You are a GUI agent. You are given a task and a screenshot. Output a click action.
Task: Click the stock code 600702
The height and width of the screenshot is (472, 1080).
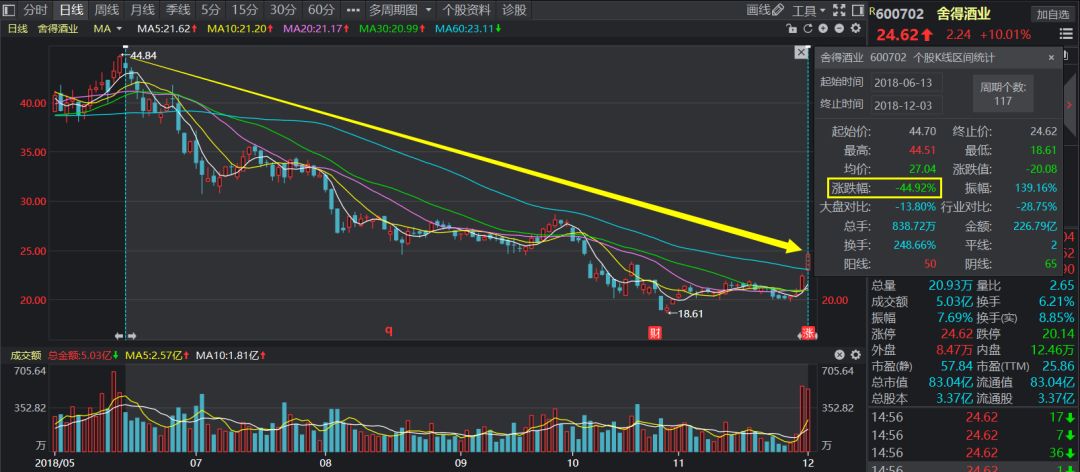901,13
